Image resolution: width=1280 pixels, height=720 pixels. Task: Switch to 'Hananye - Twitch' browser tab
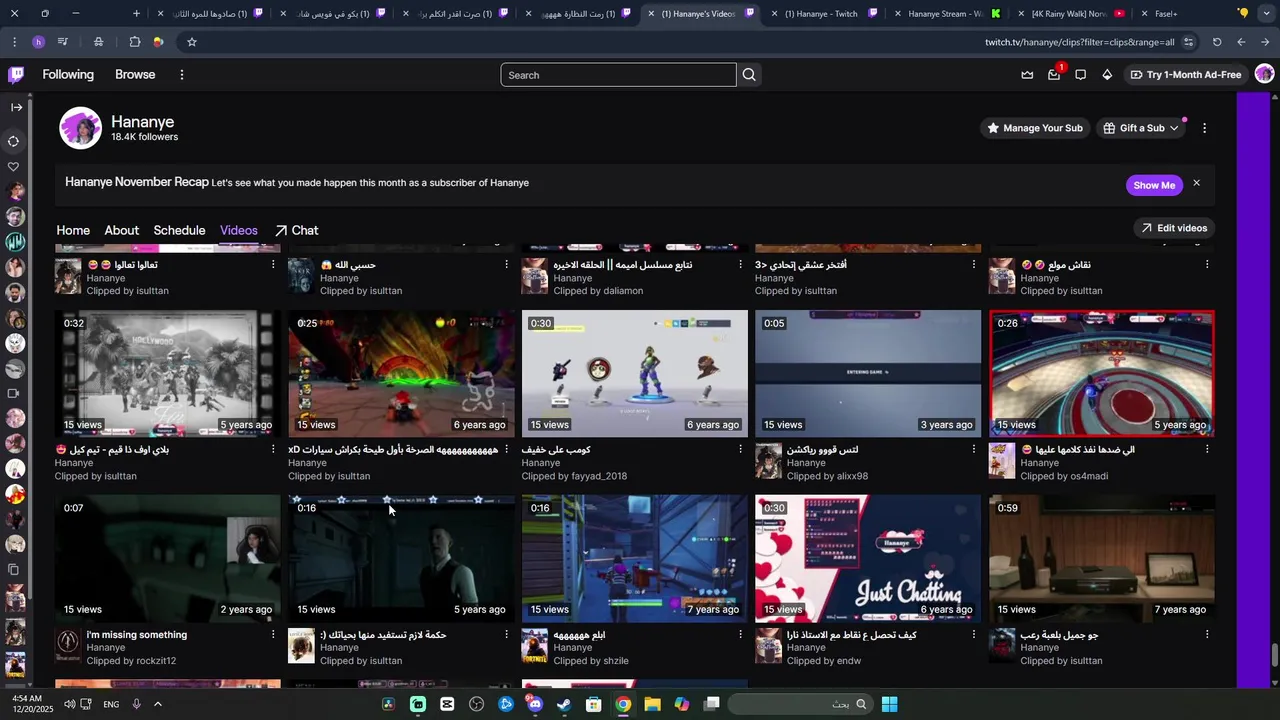coord(822,14)
